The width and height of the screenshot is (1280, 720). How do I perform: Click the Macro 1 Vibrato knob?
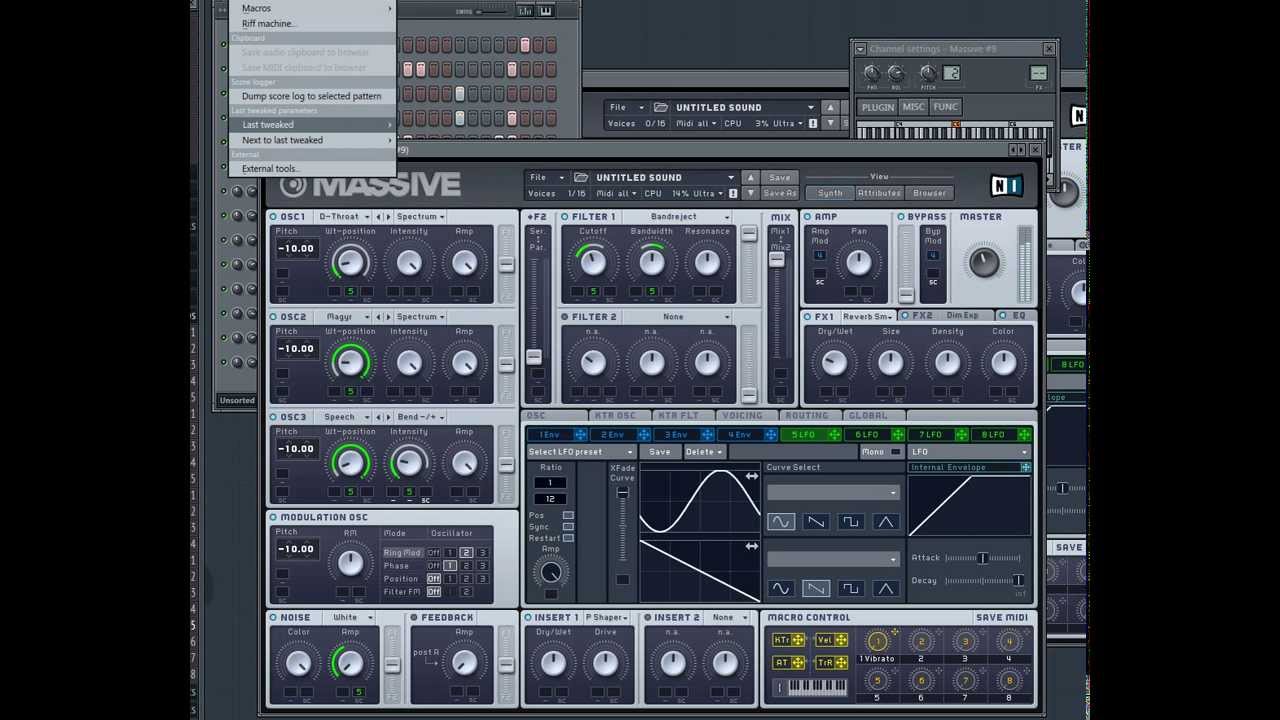[x=877, y=641]
